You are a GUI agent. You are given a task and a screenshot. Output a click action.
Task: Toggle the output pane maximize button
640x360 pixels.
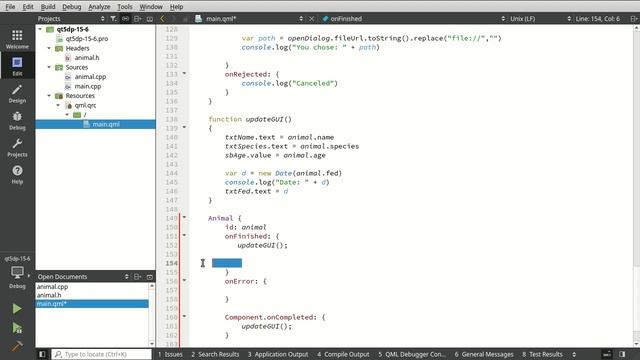tap(607, 354)
